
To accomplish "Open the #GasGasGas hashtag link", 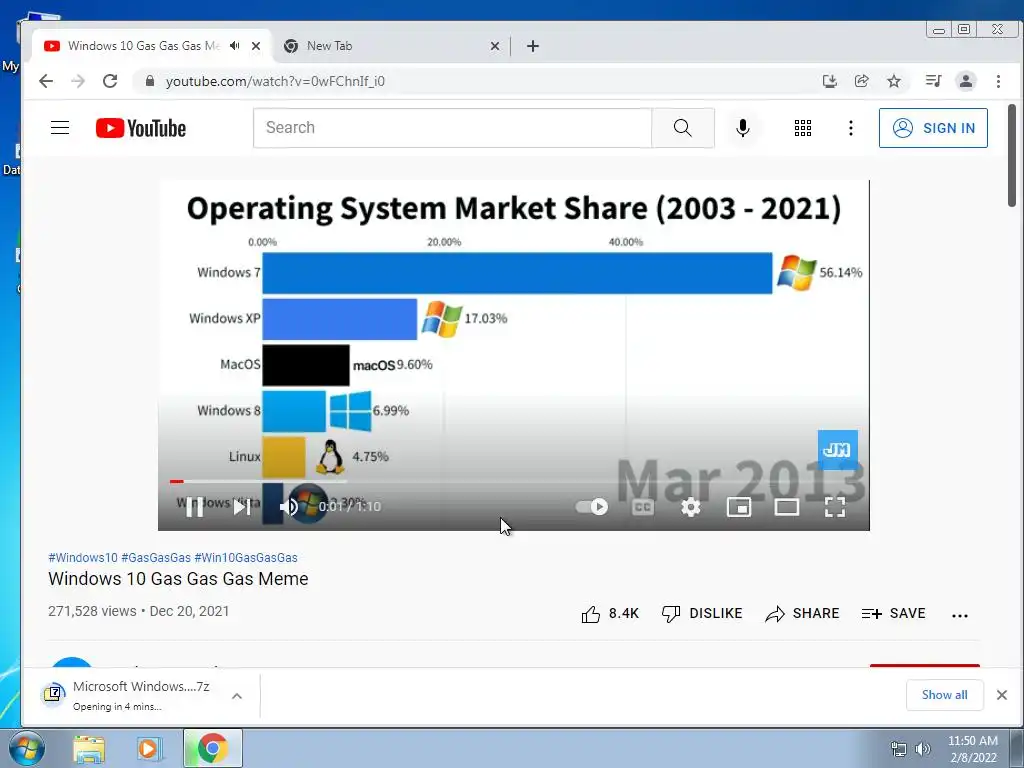I will (156, 558).
